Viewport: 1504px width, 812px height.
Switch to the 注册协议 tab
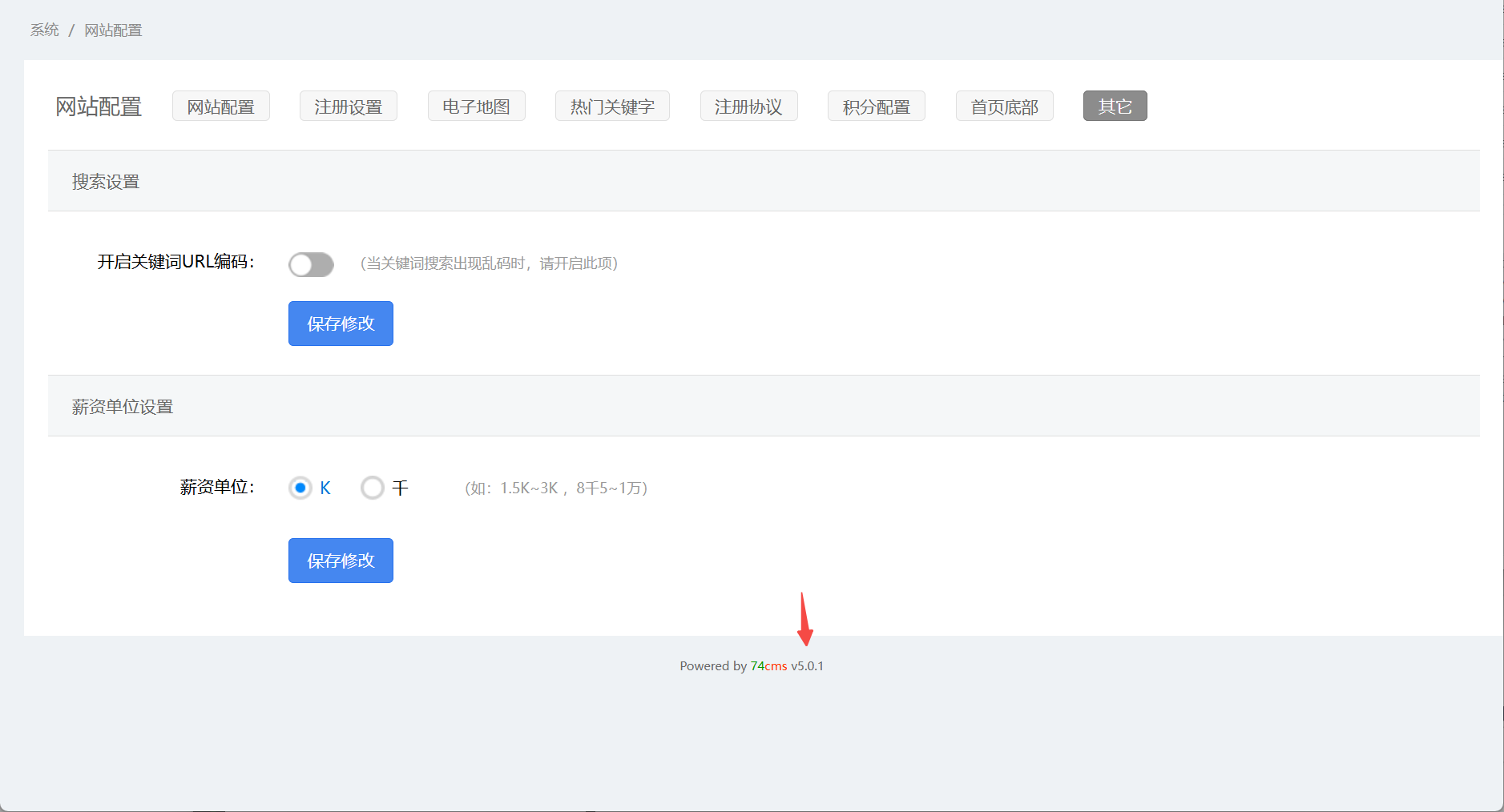[748, 107]
